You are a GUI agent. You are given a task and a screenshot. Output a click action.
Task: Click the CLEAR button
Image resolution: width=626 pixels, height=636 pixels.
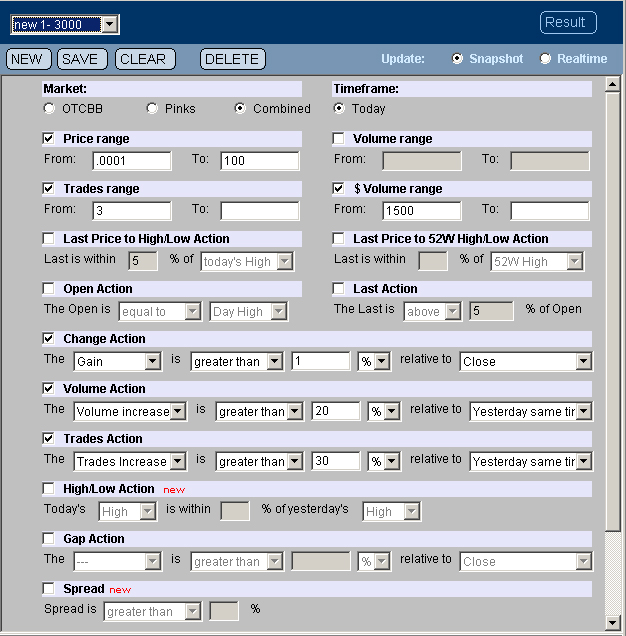145,59
